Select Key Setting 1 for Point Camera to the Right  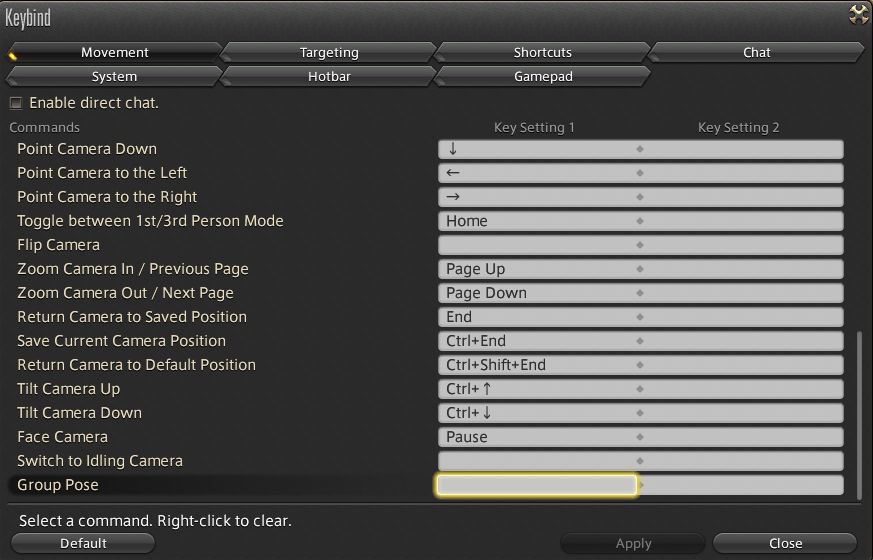538,197
